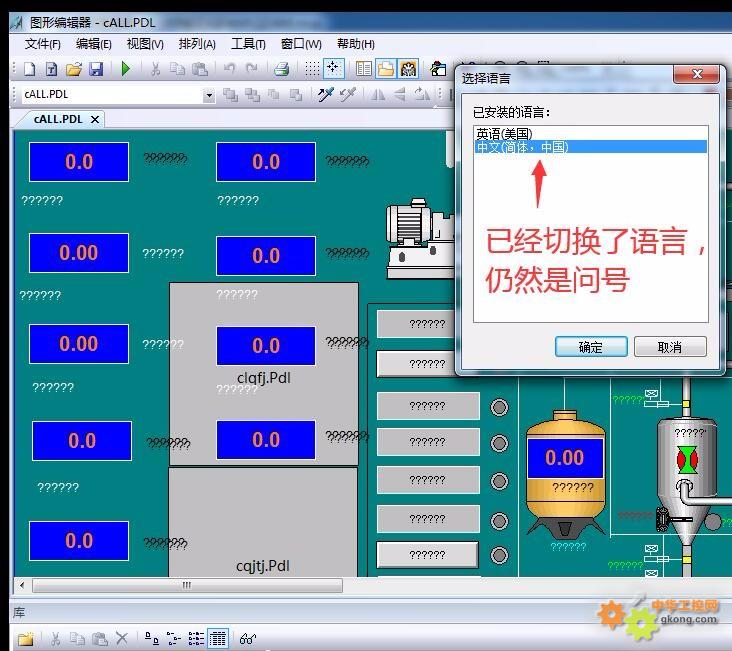The image size is (732, 651).
Task: Click the new-from-template icon with letter T
Action: 51,69
